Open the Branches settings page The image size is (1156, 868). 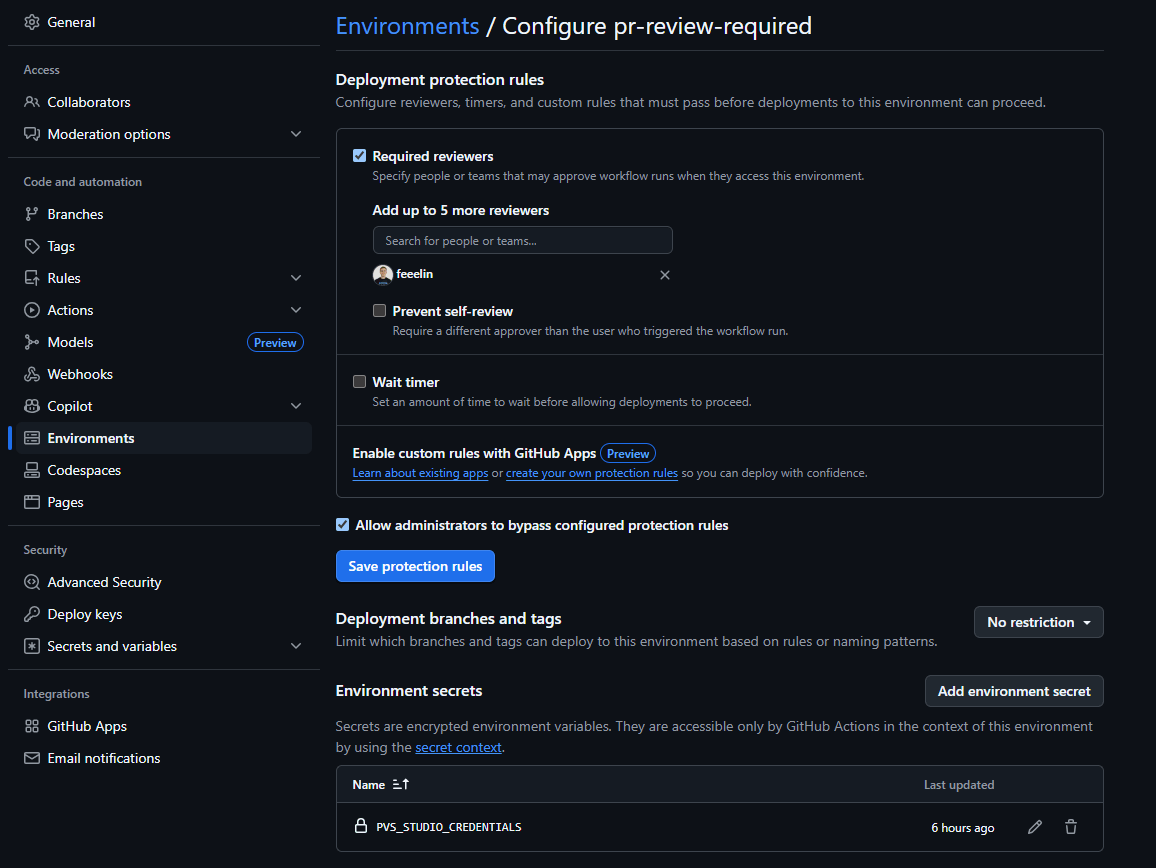[75, 214]
